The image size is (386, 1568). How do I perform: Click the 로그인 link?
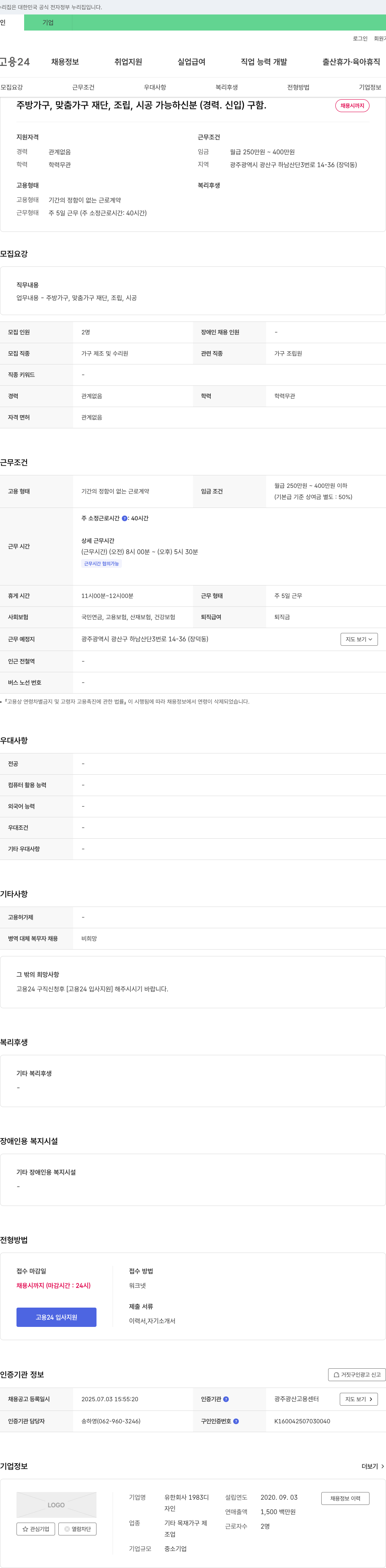click(x=360, y=38)
